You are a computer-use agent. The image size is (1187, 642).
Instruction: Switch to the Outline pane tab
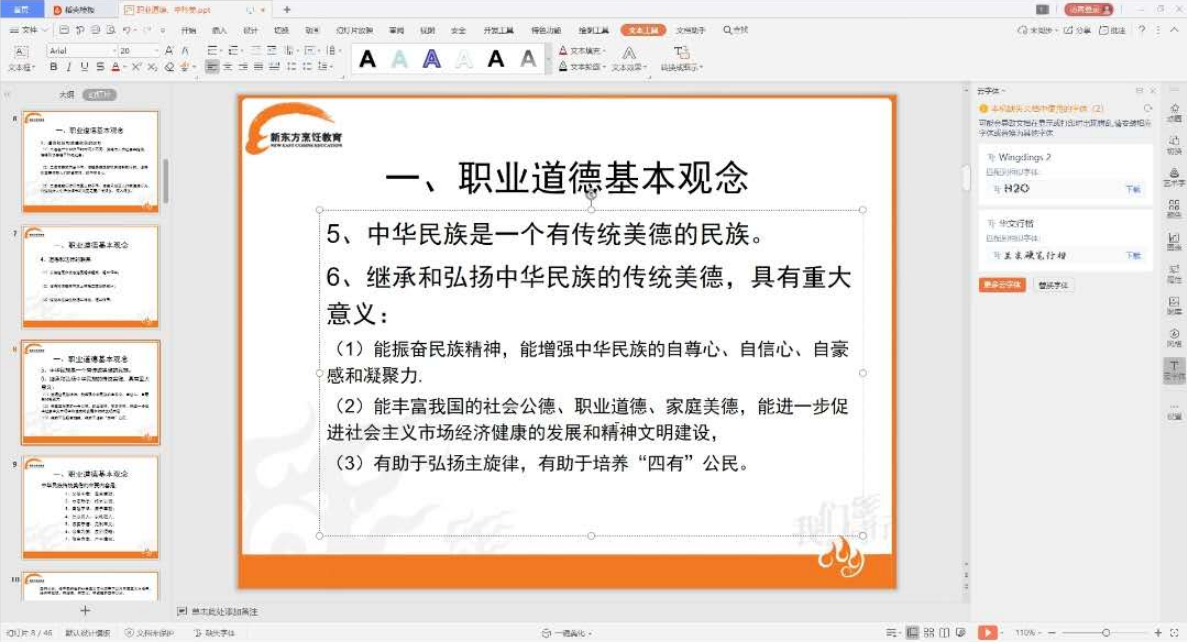(x=67, y=95)
